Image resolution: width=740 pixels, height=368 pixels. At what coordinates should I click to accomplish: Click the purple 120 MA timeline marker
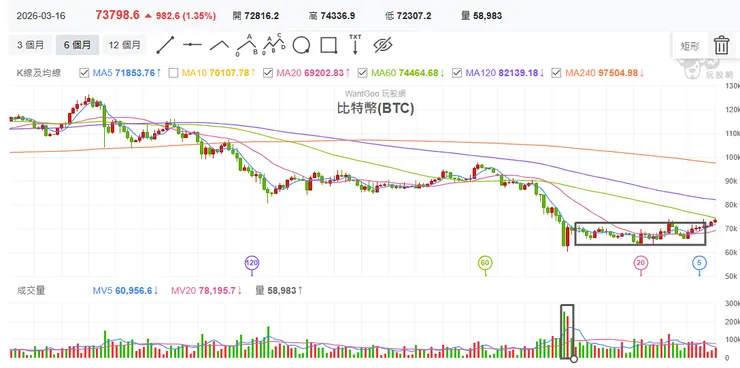(252, 263)
